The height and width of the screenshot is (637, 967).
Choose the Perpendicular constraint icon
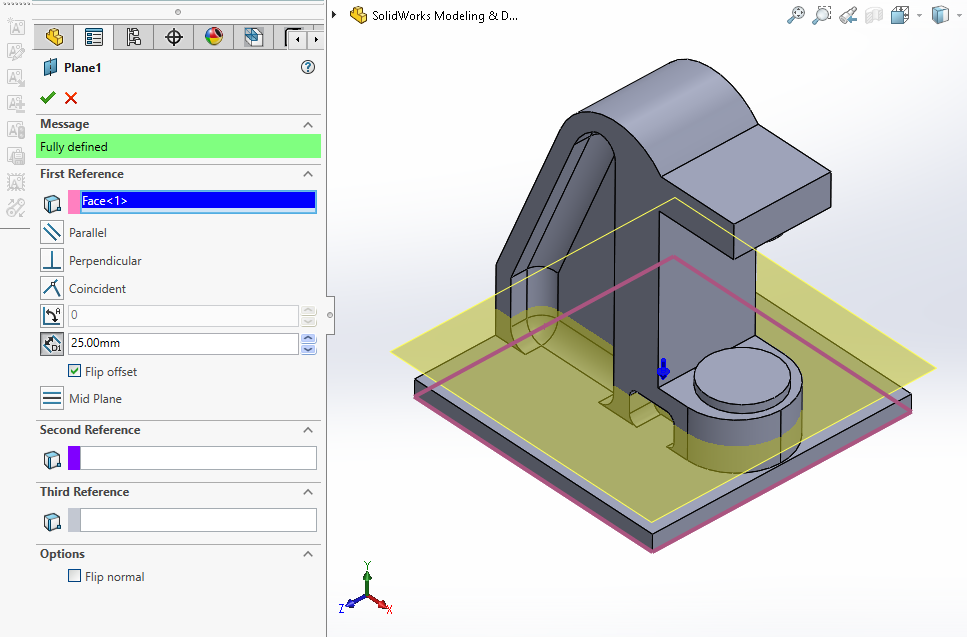pyautogui.click(x=52, y=261)
